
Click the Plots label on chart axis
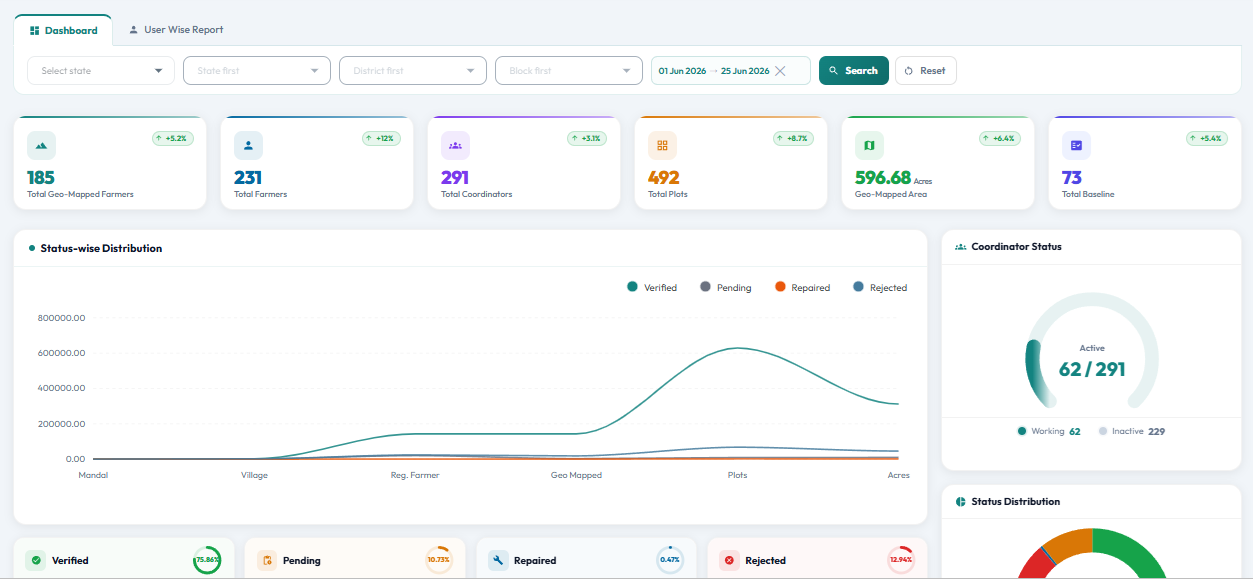[737, 475]
